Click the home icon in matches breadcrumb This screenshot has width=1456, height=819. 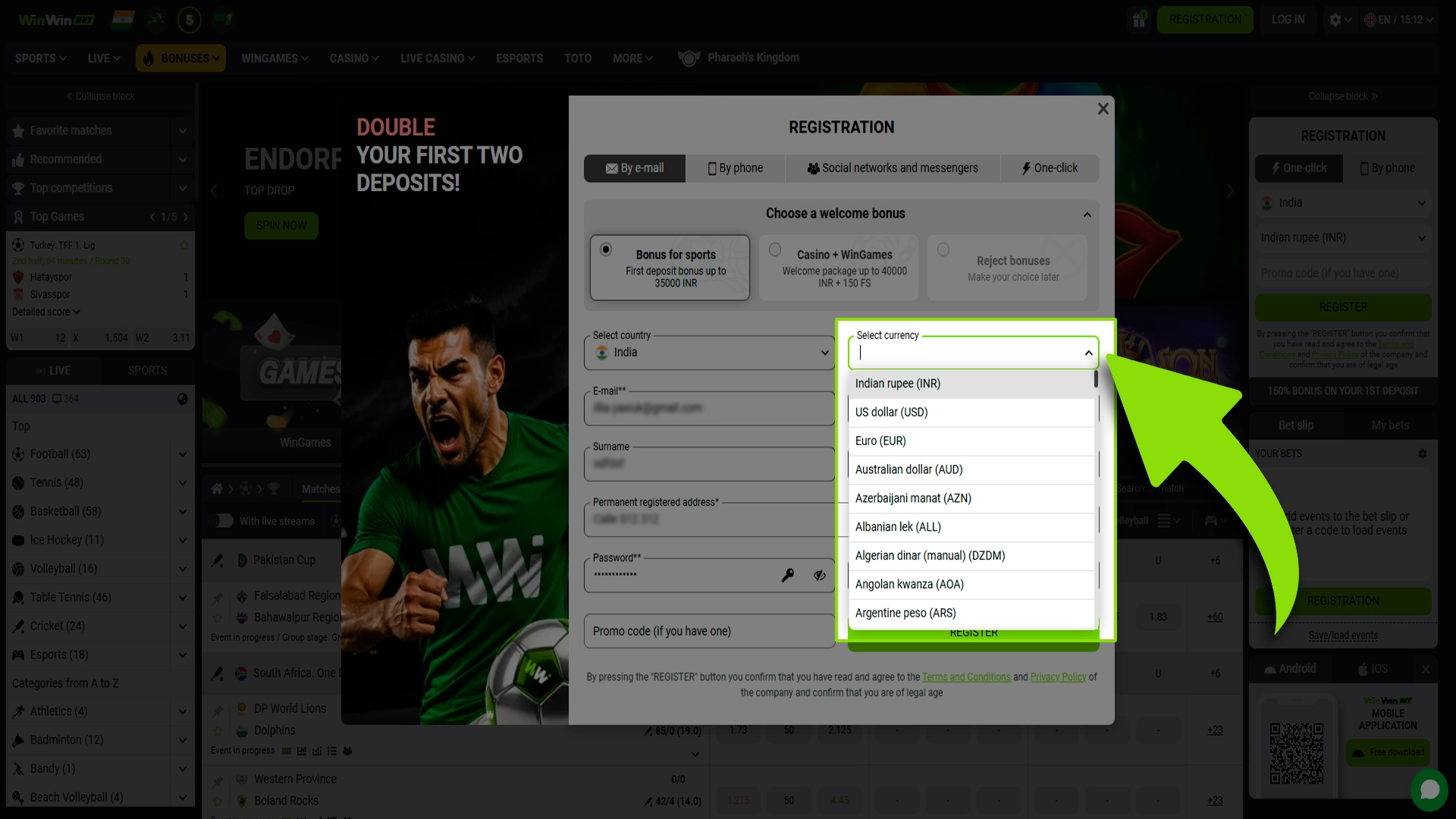[x=217, y=489]
